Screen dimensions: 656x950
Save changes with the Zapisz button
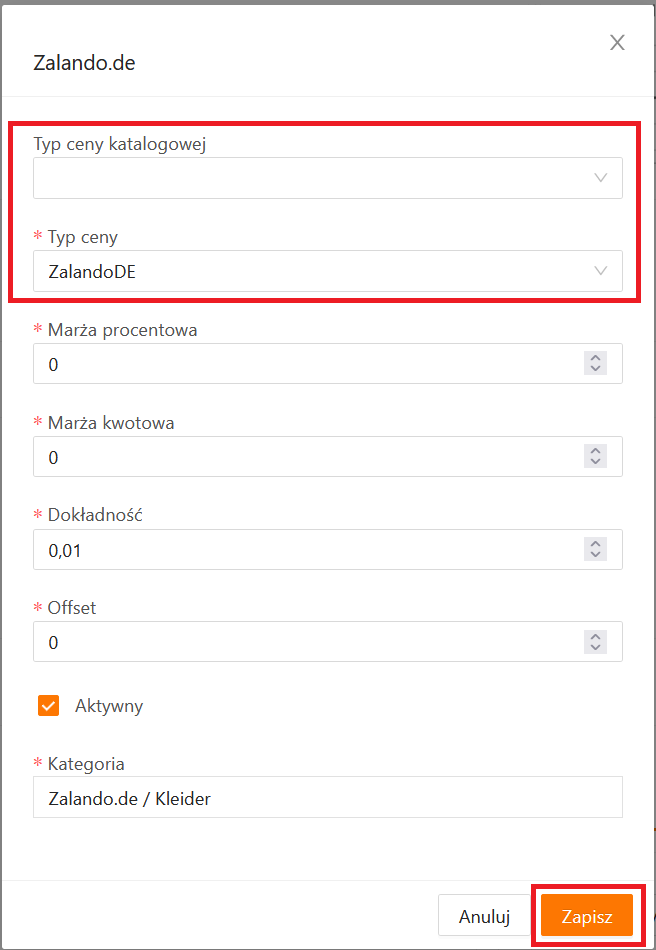(x=587, y=916)
